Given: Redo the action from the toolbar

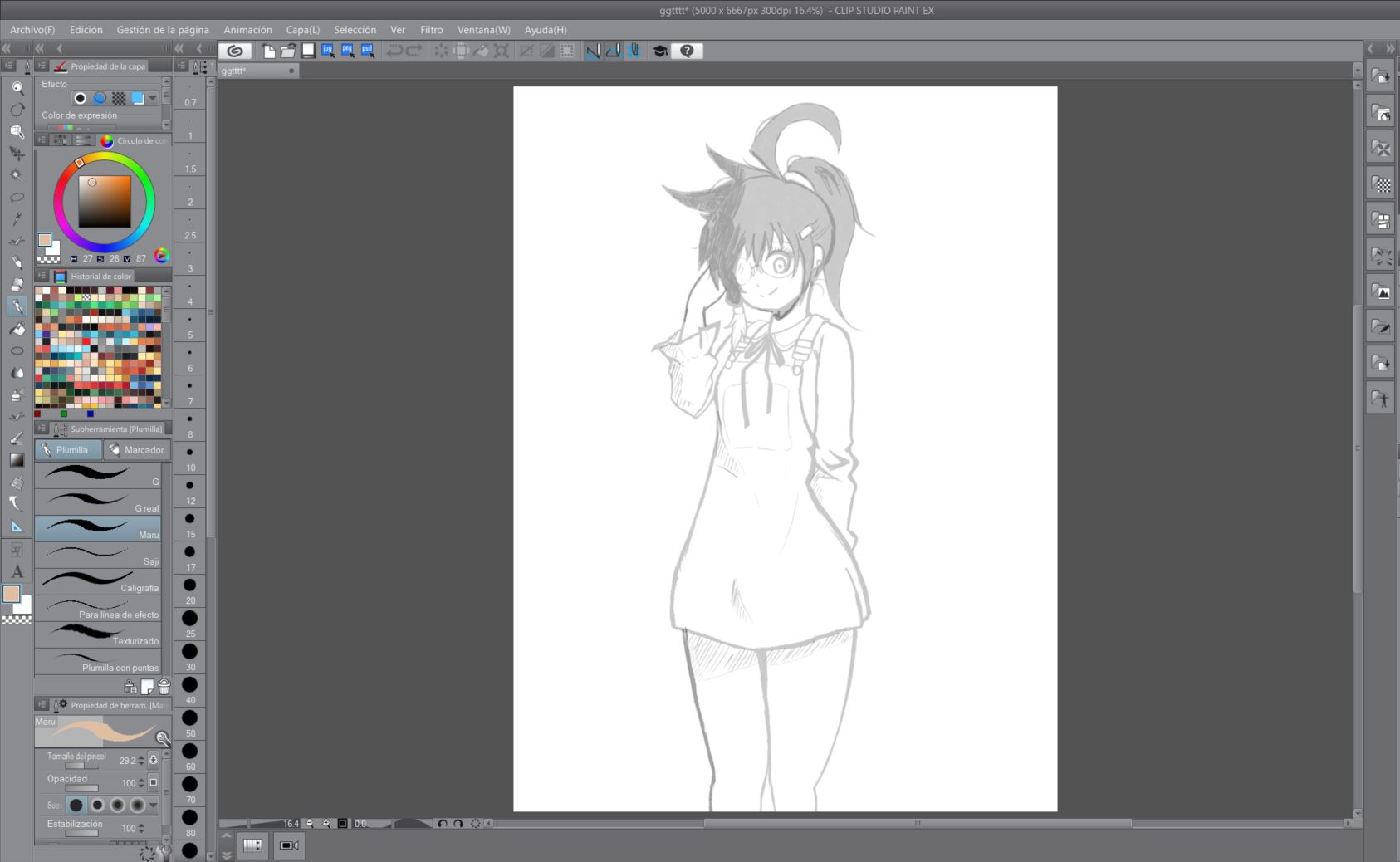Looking at the screenshot, I should tap(414, 51).
